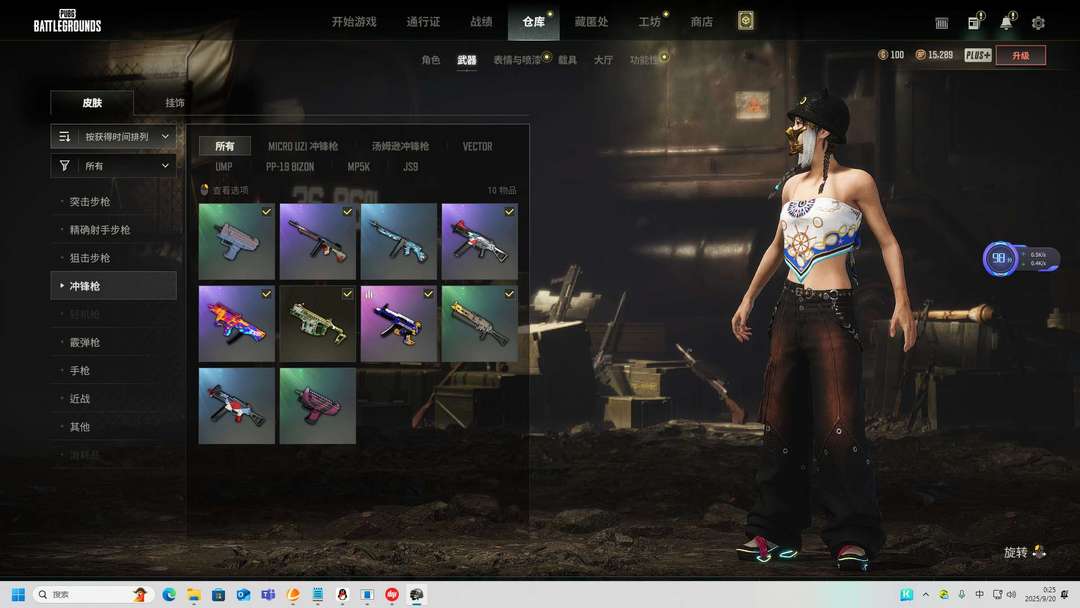Click the 98 FPS performance overlay circle
This screenshot has height=608, width=1080.
(x=999, y=259)
